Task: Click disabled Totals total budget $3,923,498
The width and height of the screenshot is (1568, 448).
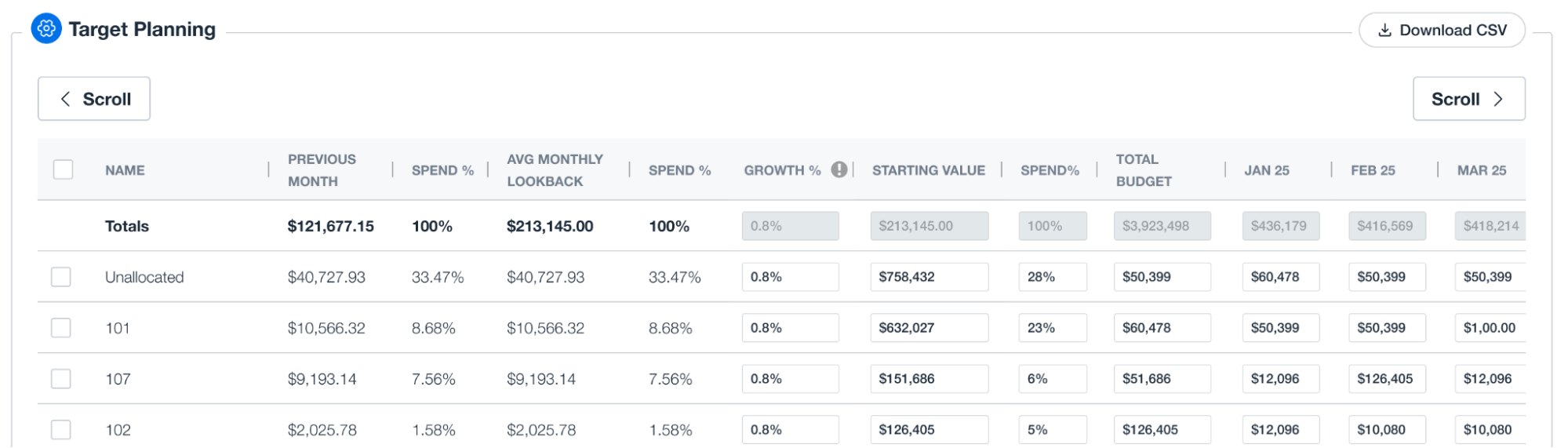Action: tap(1162, 226)
